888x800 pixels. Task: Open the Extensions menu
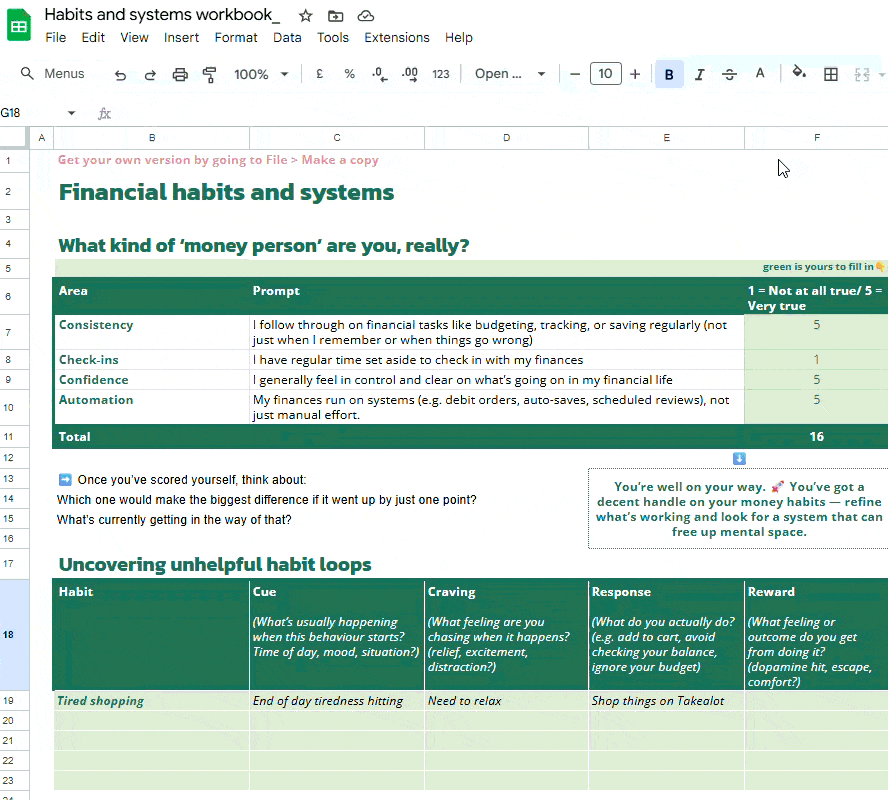(x=396, y=37)
